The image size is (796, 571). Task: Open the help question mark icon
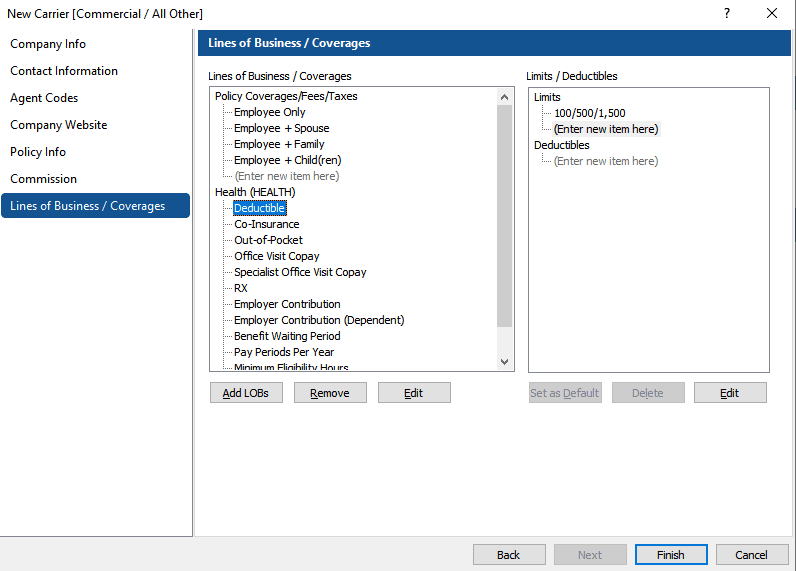[727, 13]
